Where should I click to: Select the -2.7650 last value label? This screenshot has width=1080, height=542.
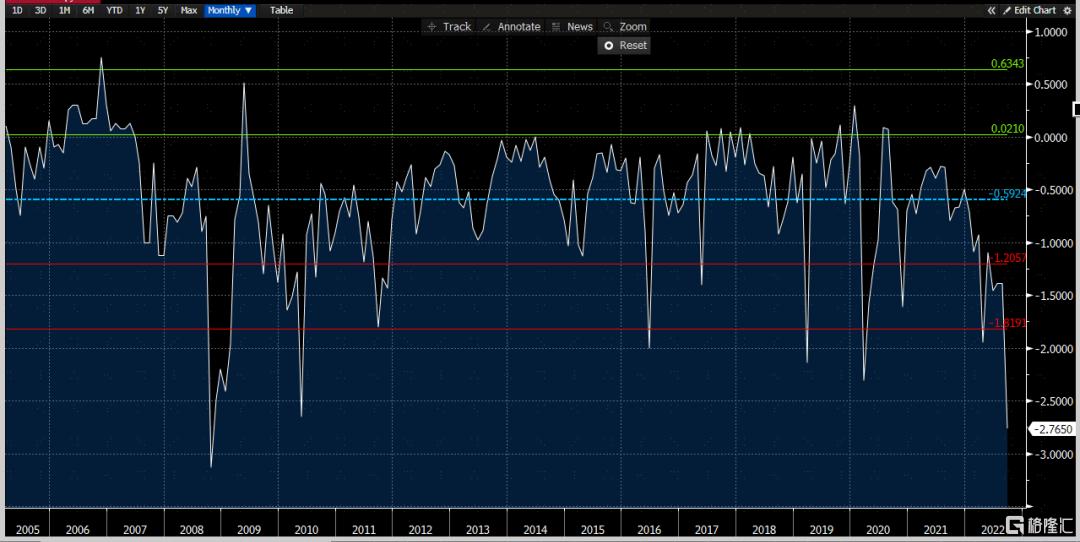point(1052,429)
